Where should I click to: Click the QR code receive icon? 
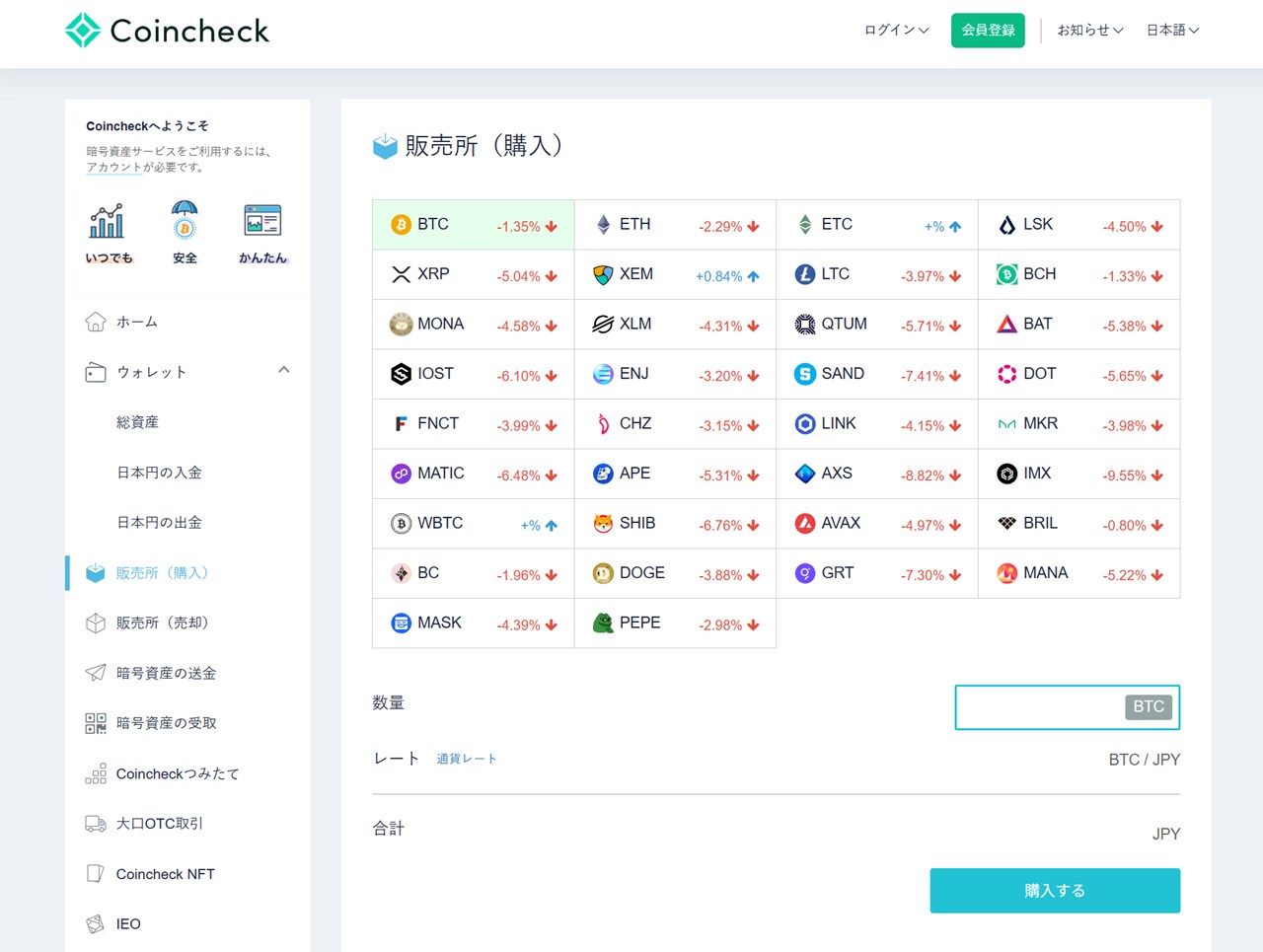pos(96,723)
